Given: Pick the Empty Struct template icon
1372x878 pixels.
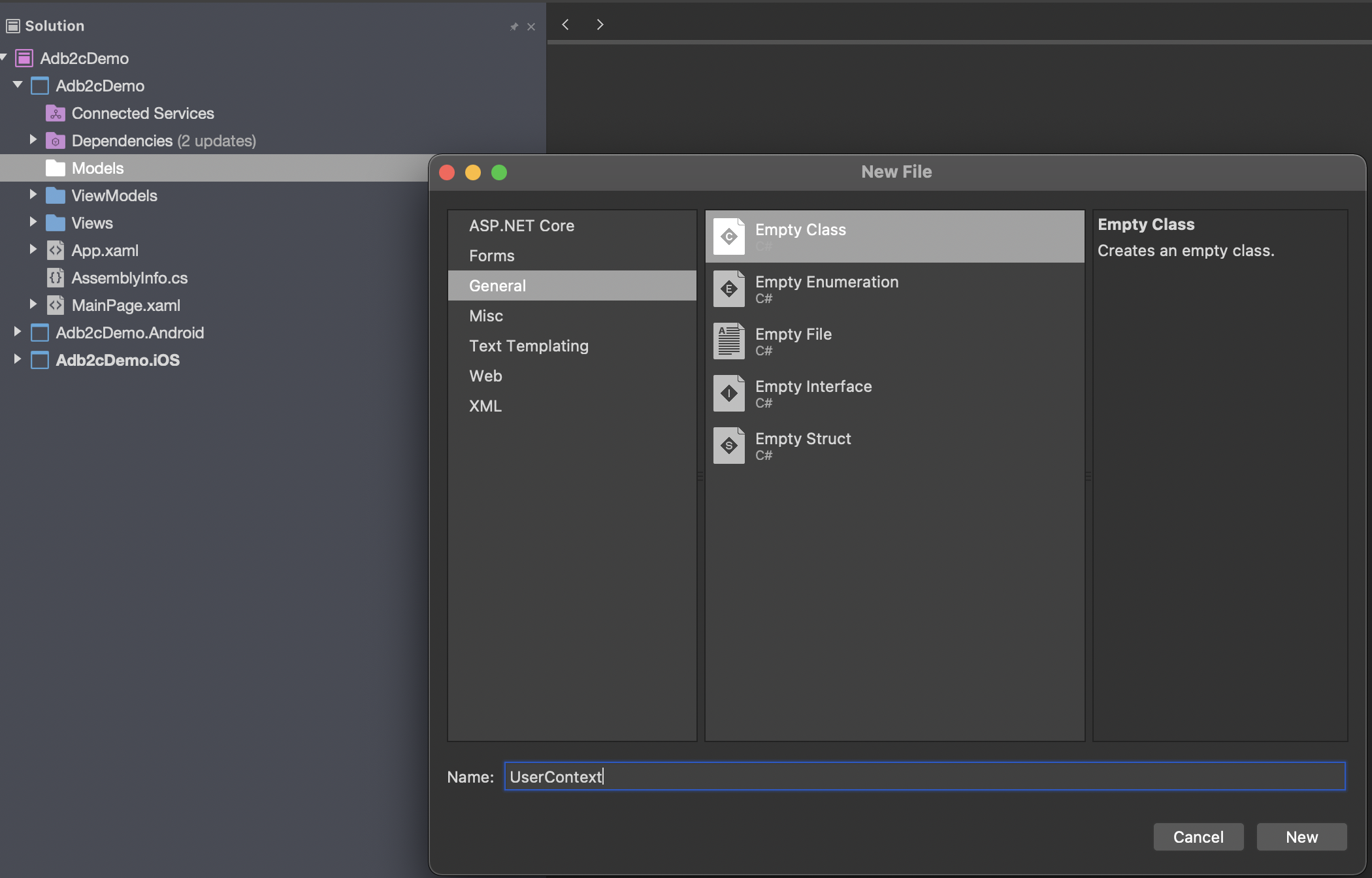Looking at the screenshot, I should [728, 446].
